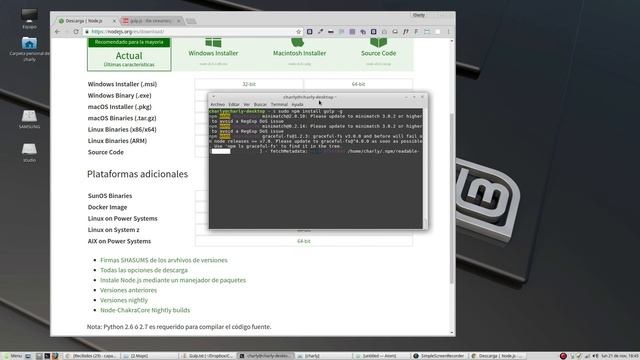
Task: Click the Linux Binaries (x86/x64) row label
Action: coord(122,129)
